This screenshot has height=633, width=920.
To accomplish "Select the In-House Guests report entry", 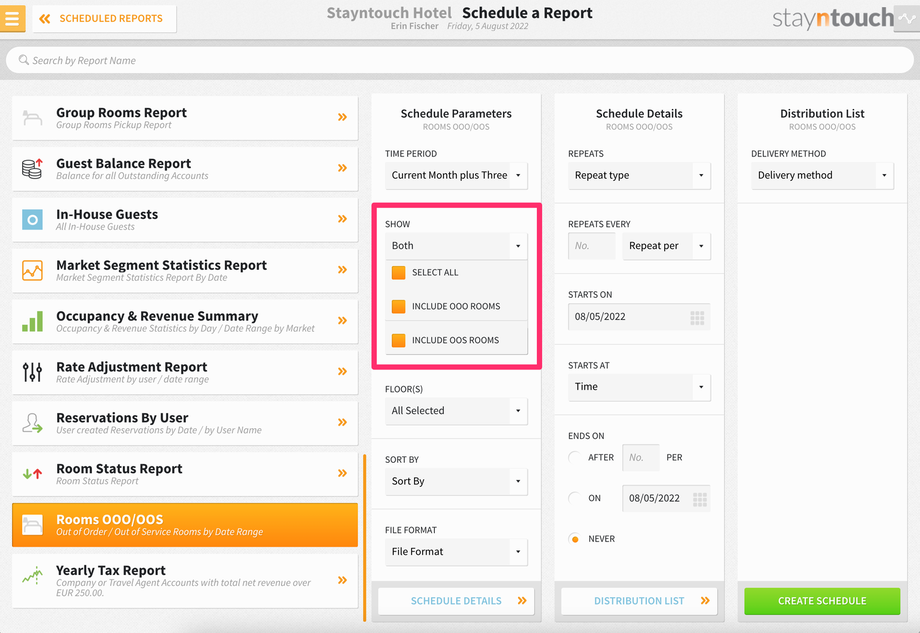I will pos(185,220).
